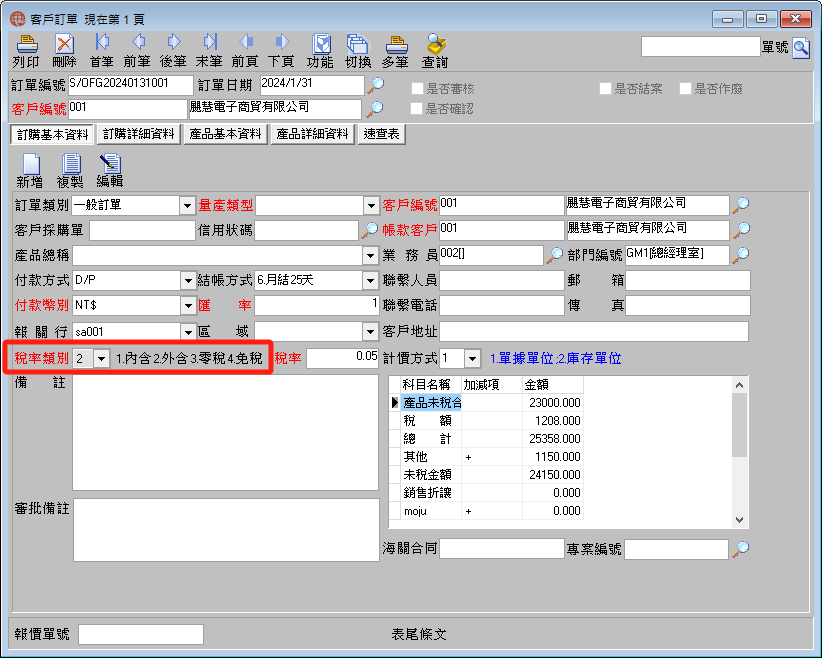Go to previous record with 前筆
This screenshot has width=822, height=658.
pos(137,51)
